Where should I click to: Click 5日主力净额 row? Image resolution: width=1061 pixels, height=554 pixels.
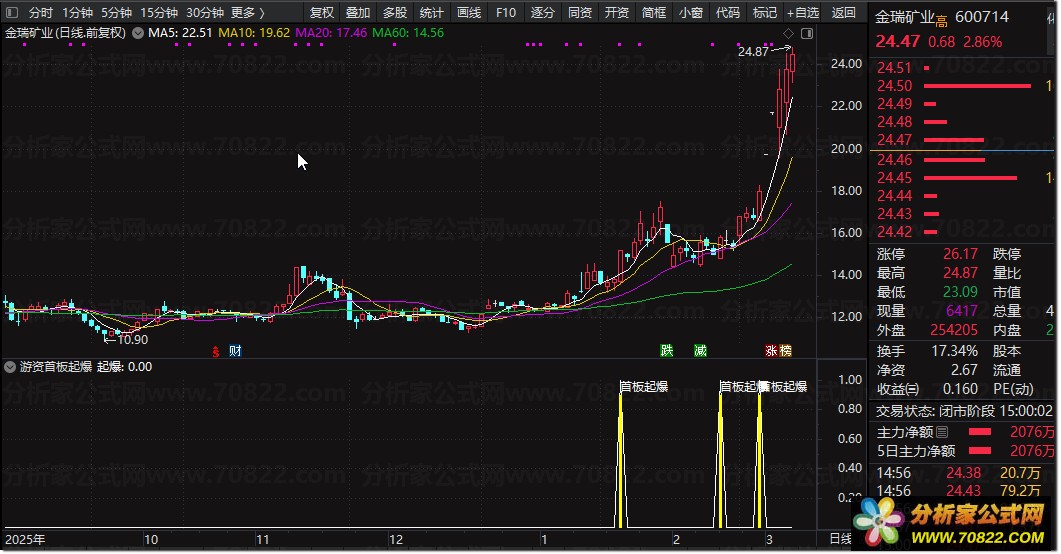pyautogui.click(x=965, y=451)
